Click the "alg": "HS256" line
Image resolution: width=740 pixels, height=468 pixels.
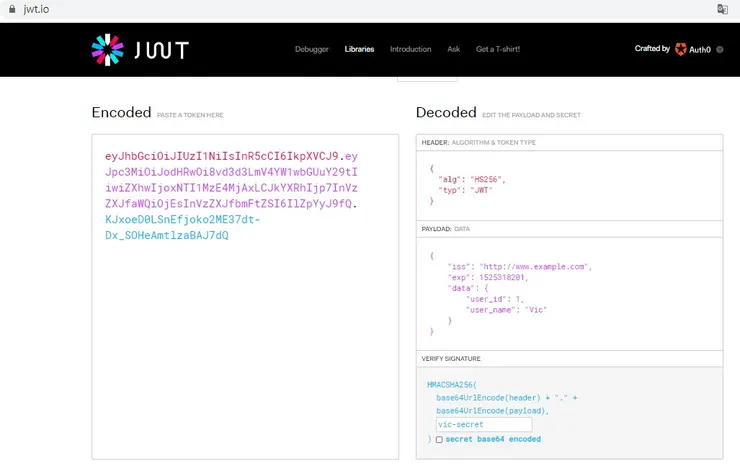point(472,180)
